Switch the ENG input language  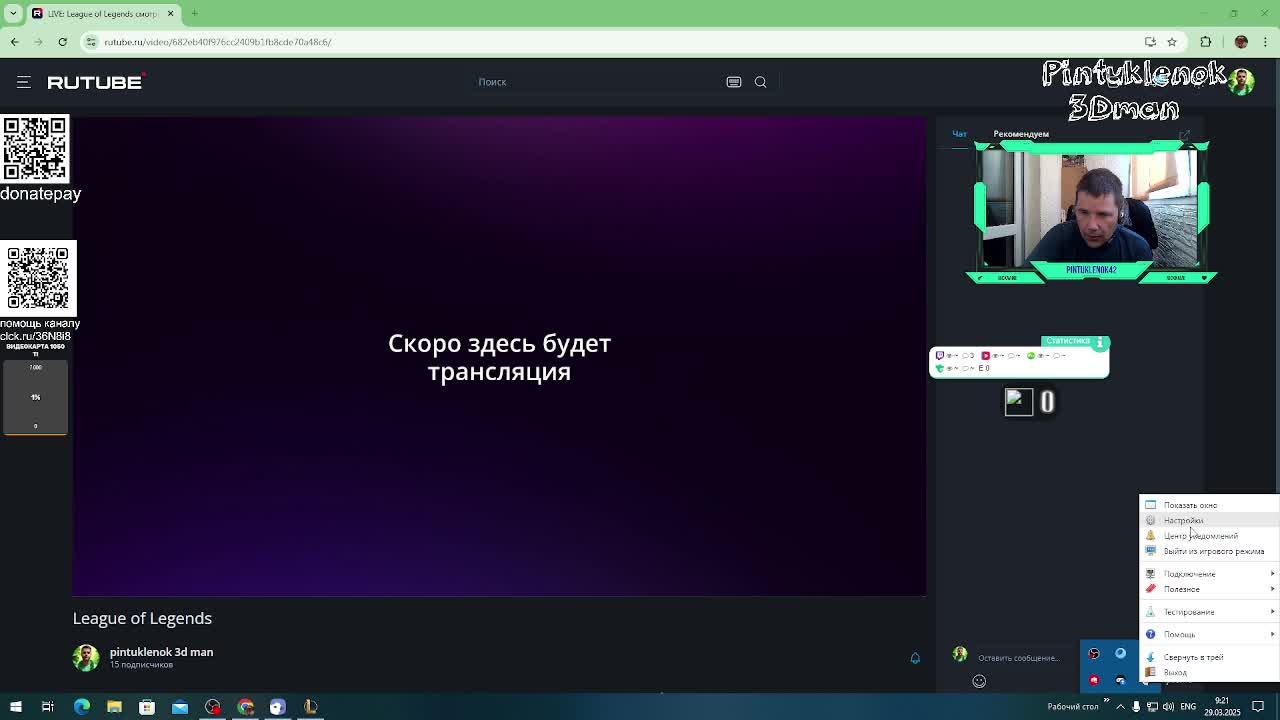[x=1188, y=707]
